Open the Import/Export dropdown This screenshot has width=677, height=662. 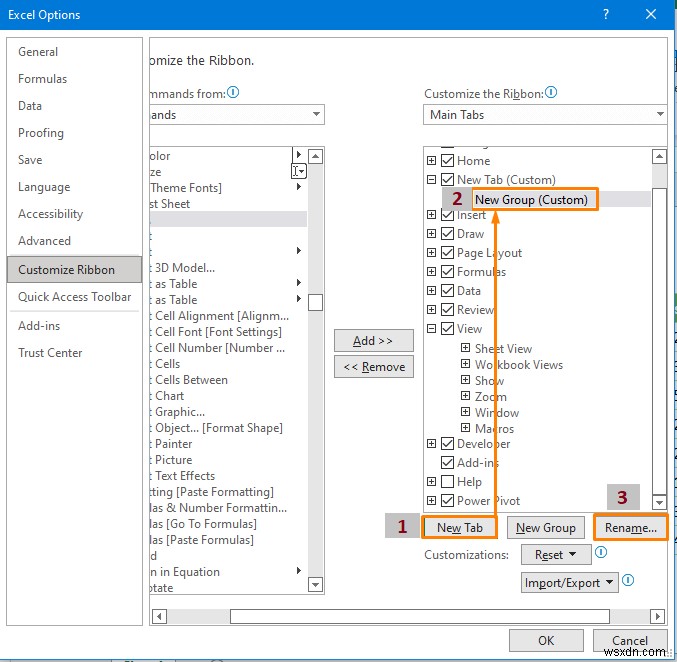pos(569,583)
